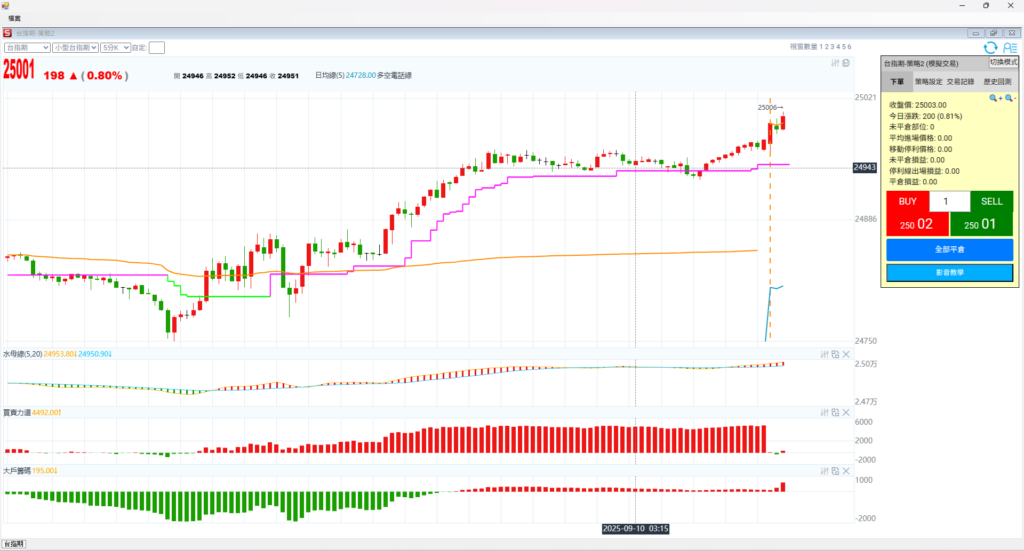Click 大戶籌碼 panel pop-out icon

pyautogui.click(x=835, y=471)
